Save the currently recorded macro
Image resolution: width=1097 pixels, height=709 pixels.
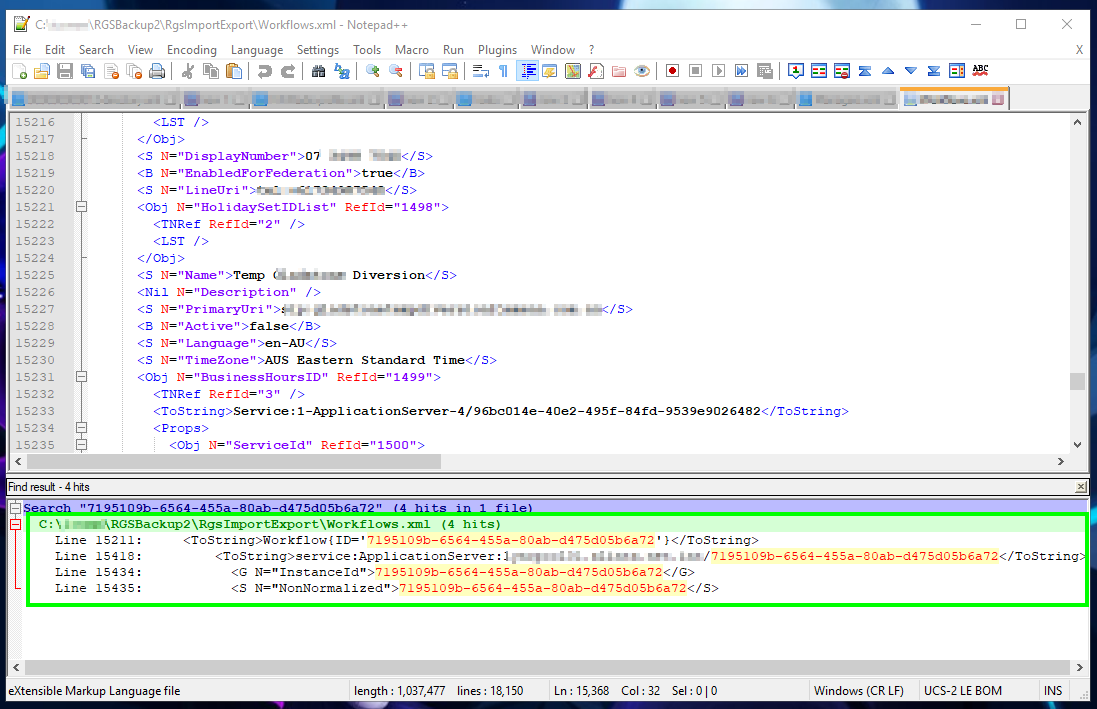pos(765,71)
